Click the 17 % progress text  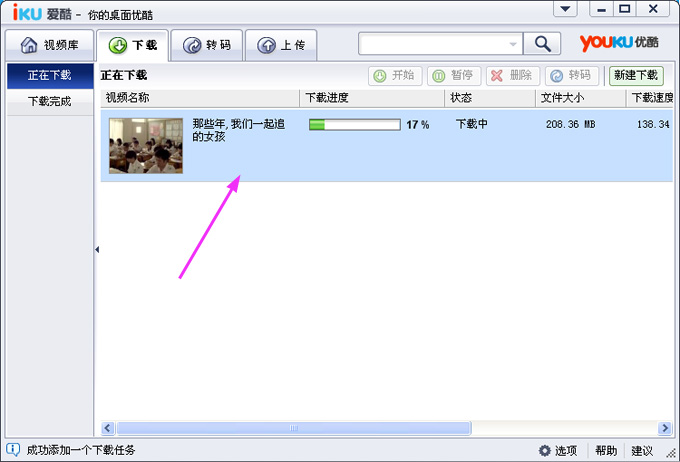point(418,125)
